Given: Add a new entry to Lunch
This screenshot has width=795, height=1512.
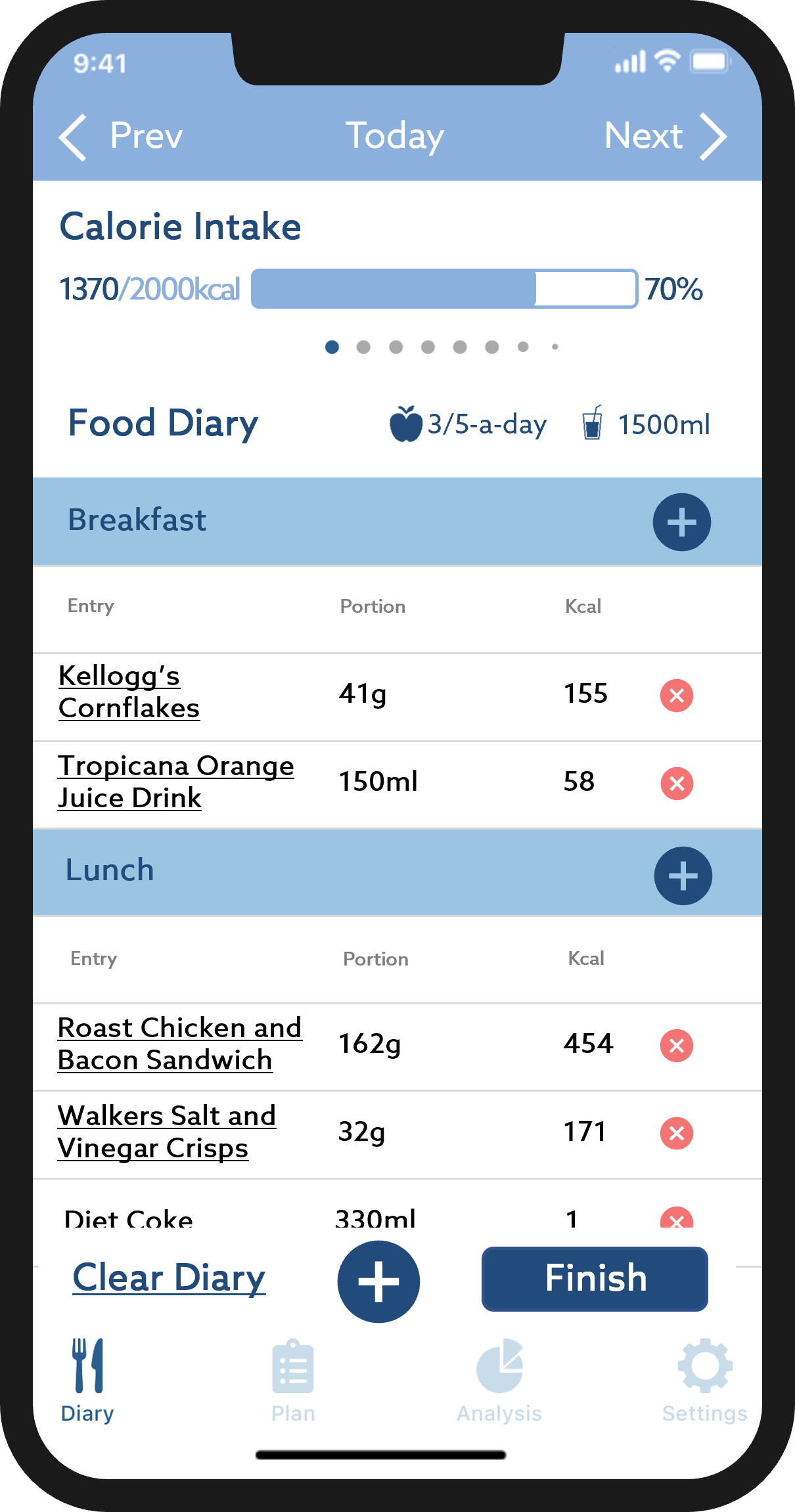Looking at the screenshot, I should pos(683,876).
